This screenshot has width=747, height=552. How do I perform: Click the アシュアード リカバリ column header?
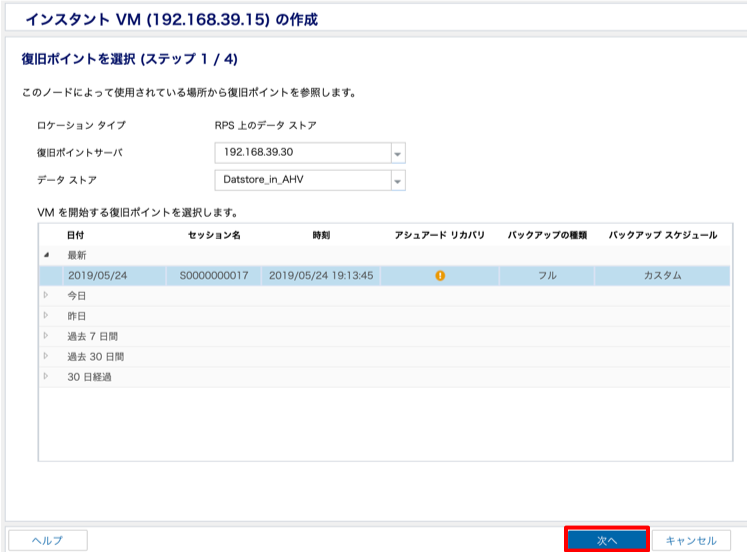point(440,235)
